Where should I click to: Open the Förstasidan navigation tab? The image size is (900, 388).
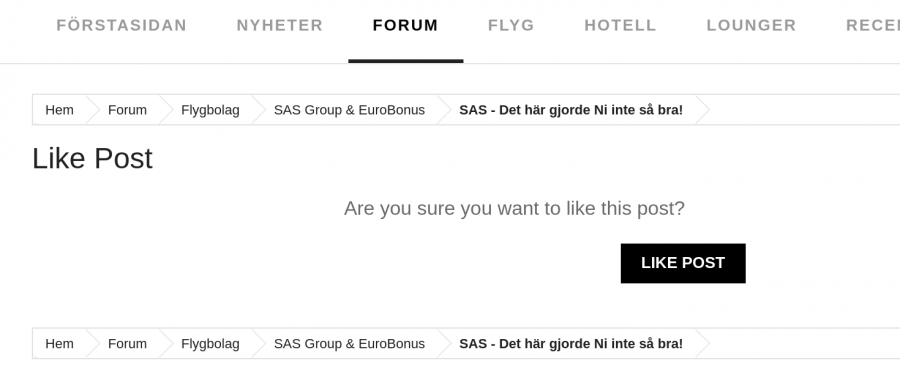[121, 26]
